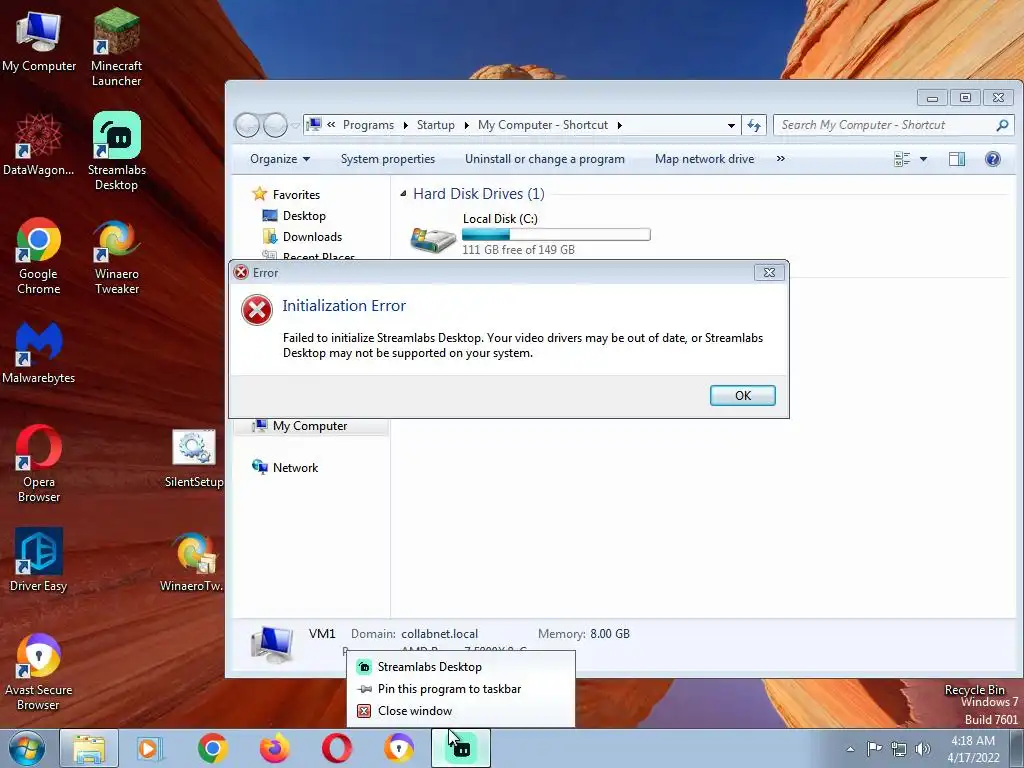Select WinaeroTw installer desktop icon

193,562
